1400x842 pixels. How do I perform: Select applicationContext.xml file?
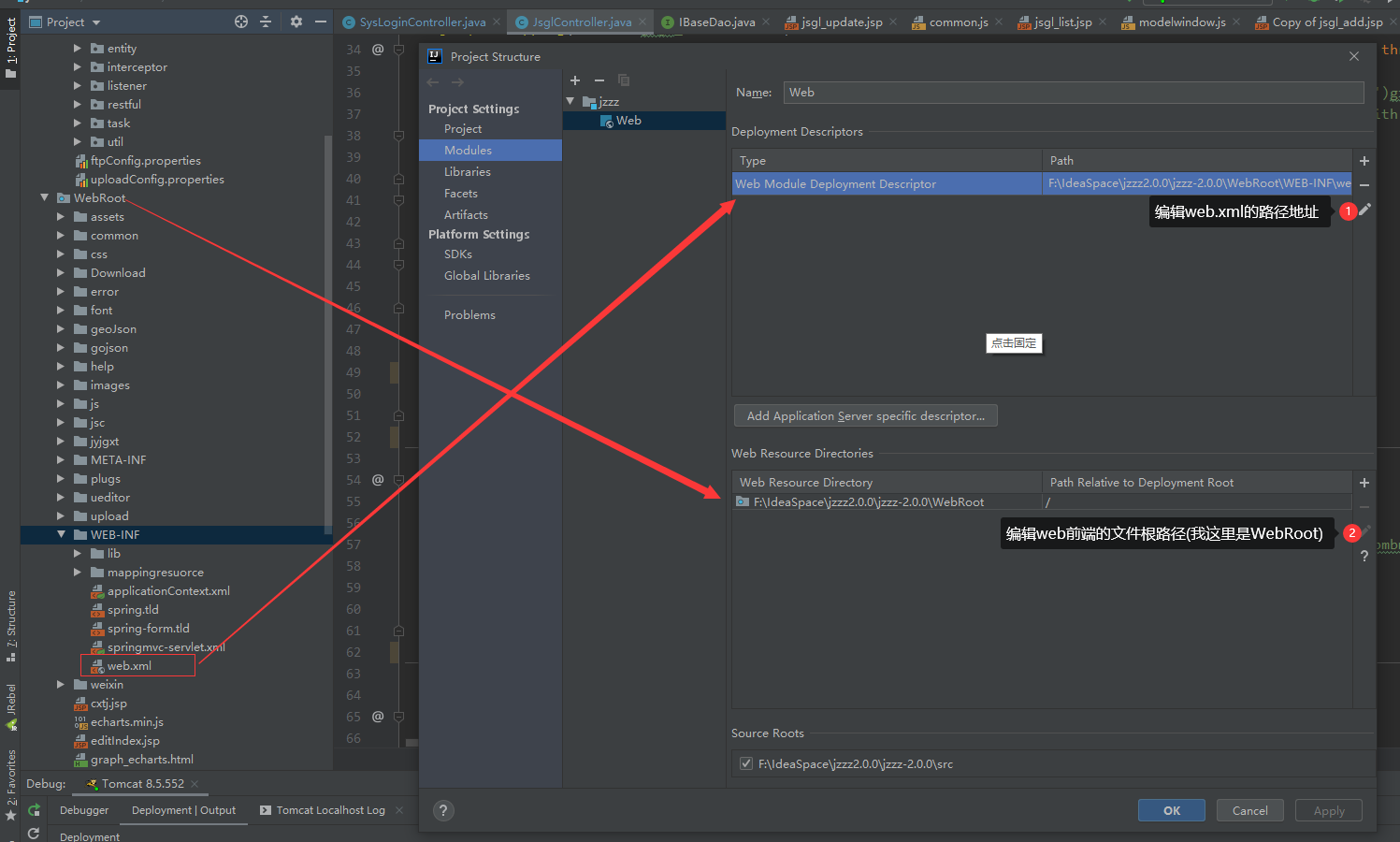pyautogui.click(x=168, y=590)
